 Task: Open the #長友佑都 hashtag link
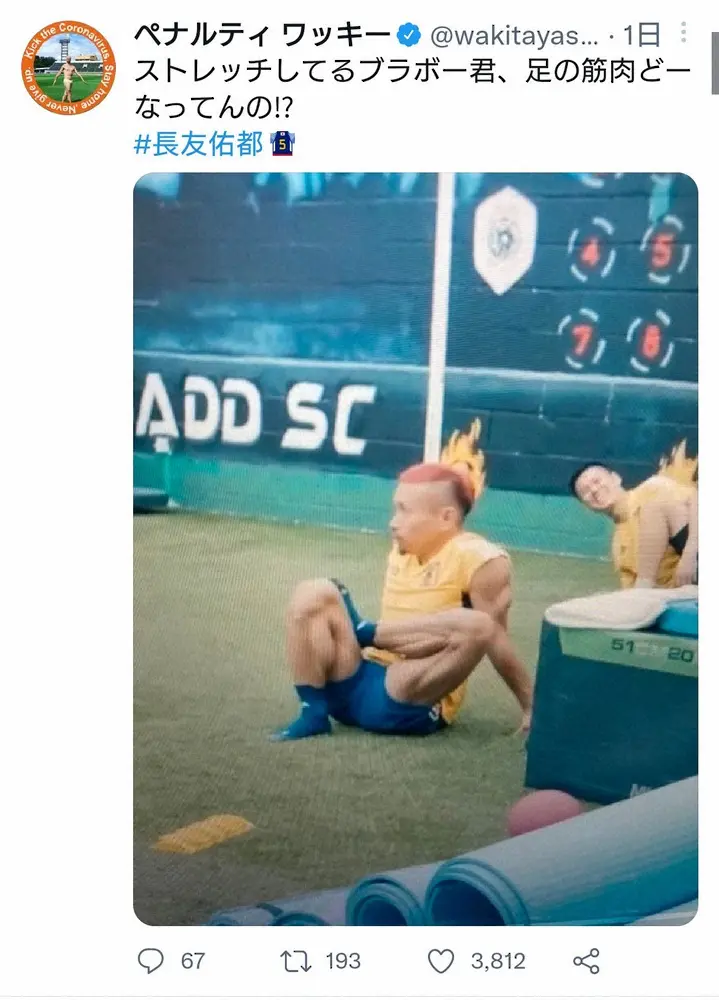point(198,144)
